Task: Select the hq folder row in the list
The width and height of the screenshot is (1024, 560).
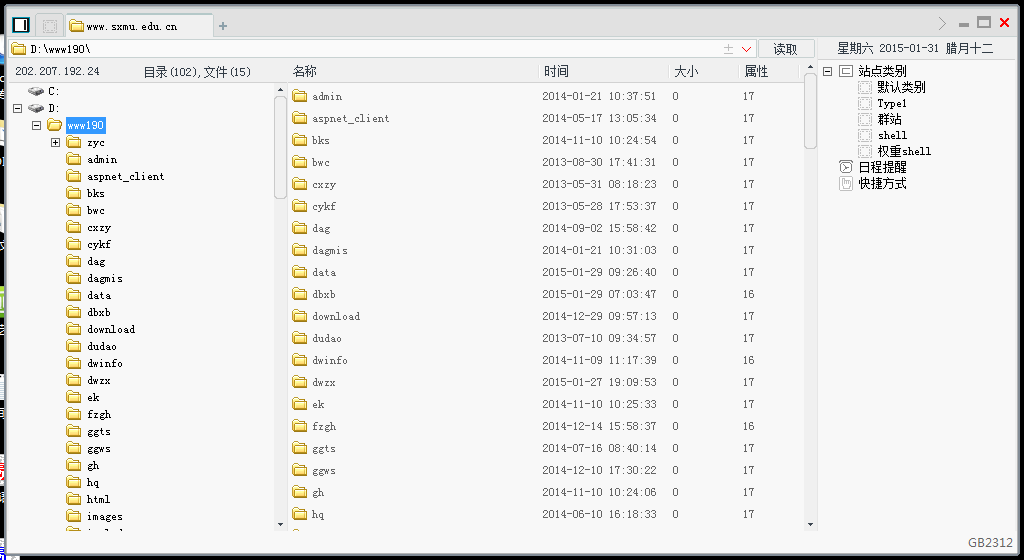Action: [545, 514]
